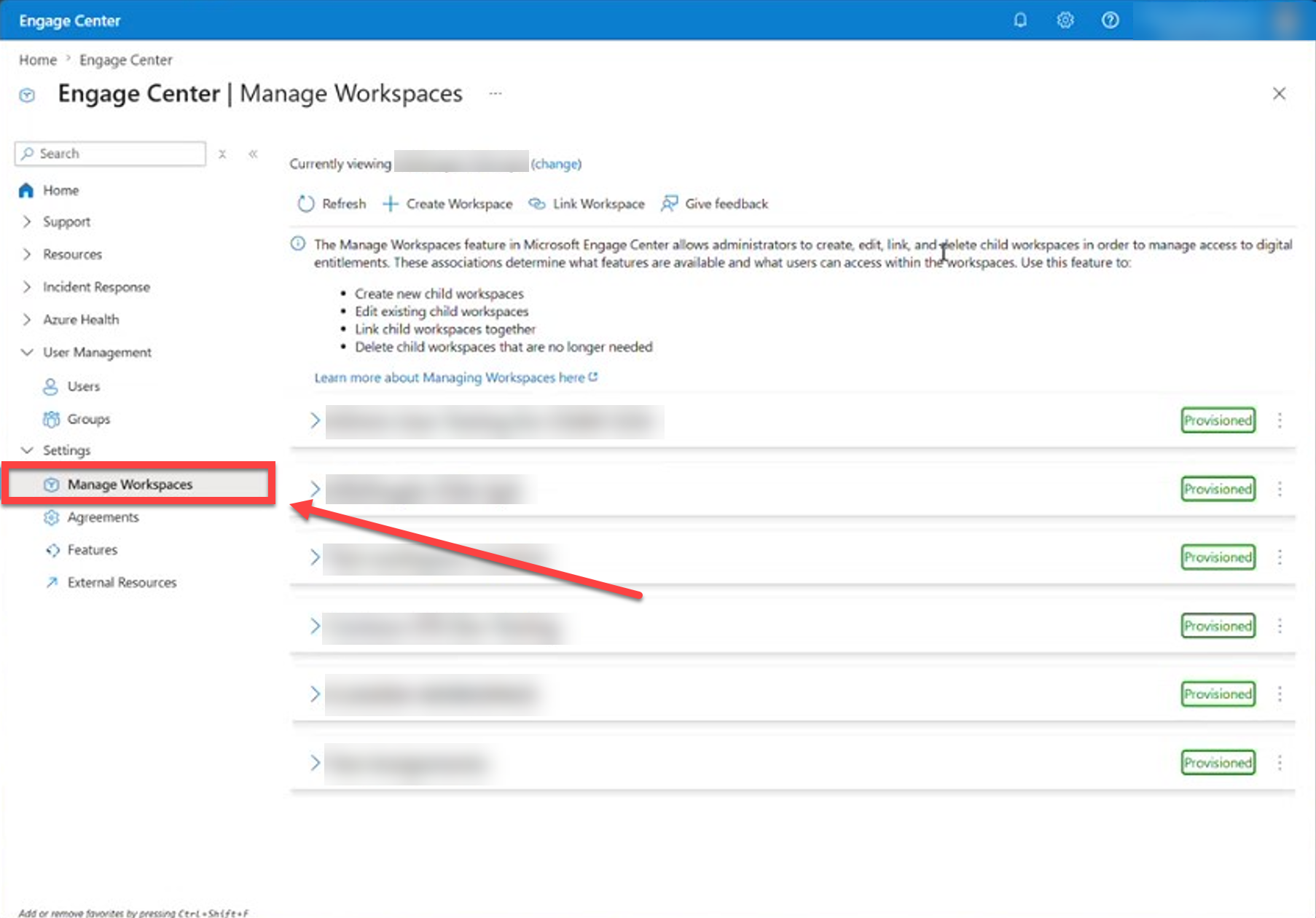
Task: Click the Refresh circular arrow icon
Action: pyautogui.click(x=305, y=204)
